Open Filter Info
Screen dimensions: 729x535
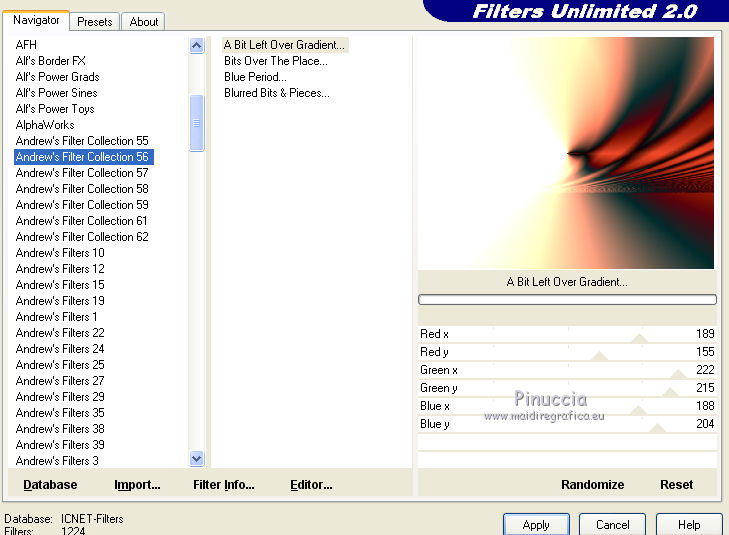click(224, 485)
